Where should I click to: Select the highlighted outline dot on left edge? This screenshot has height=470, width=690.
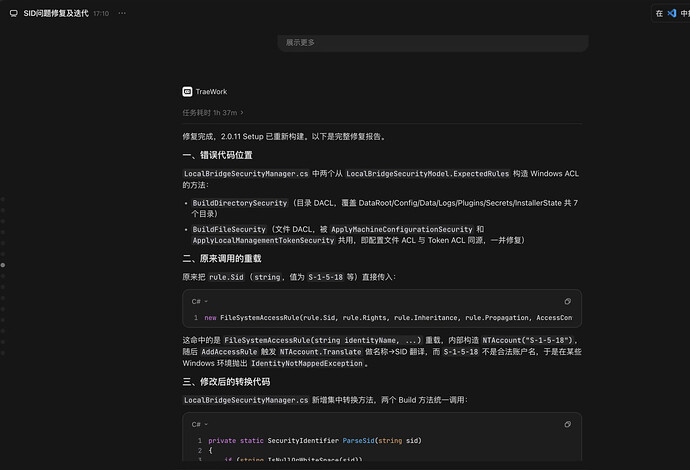coord(3,265)
